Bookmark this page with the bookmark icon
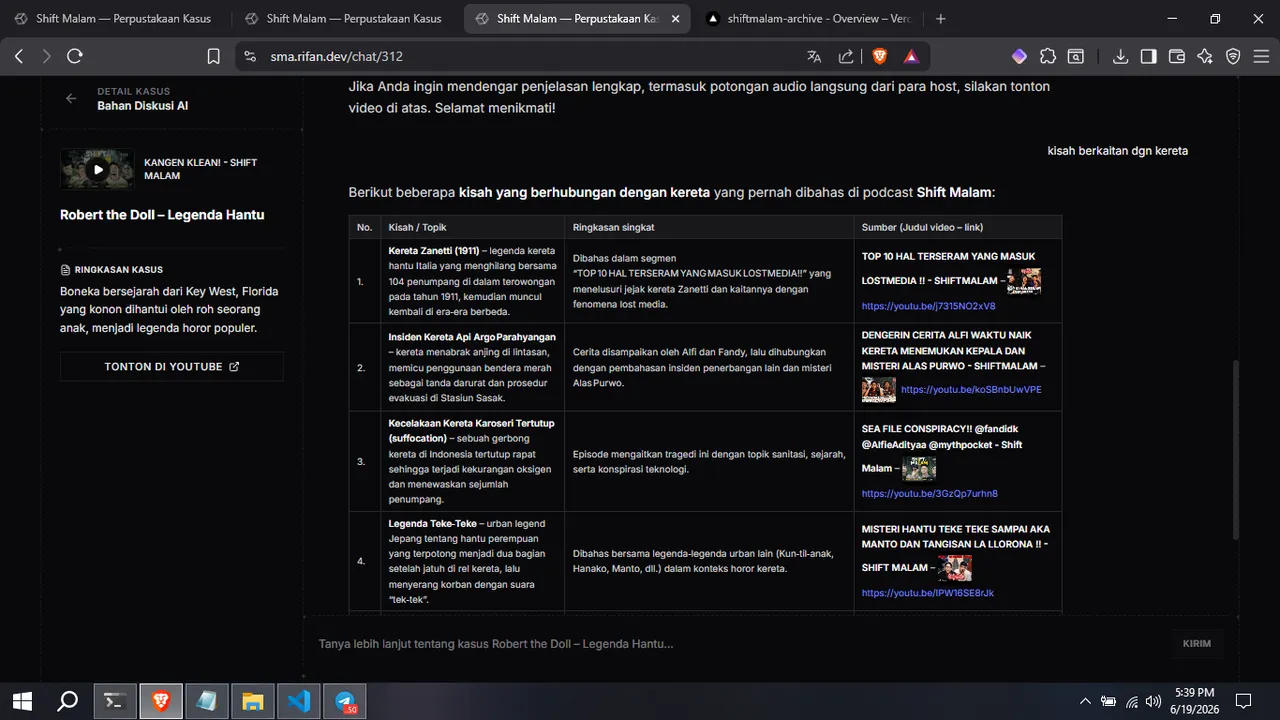 [213, 57]
